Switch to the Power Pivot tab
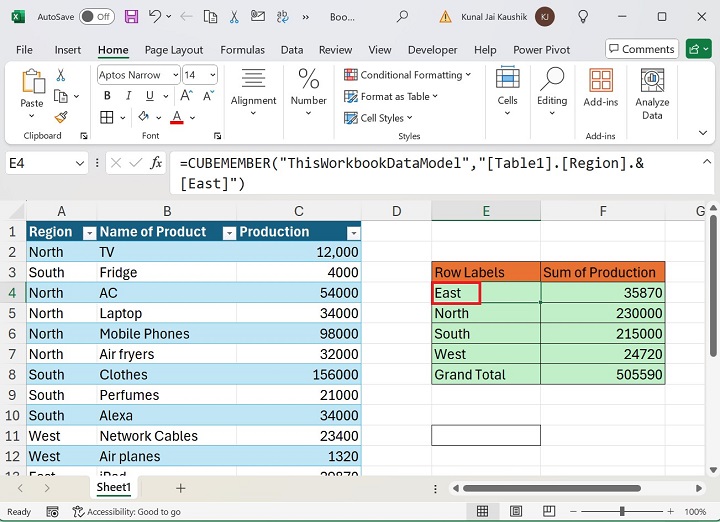The height and width of the screenshot is (522, 720). (x=541, y=50)
